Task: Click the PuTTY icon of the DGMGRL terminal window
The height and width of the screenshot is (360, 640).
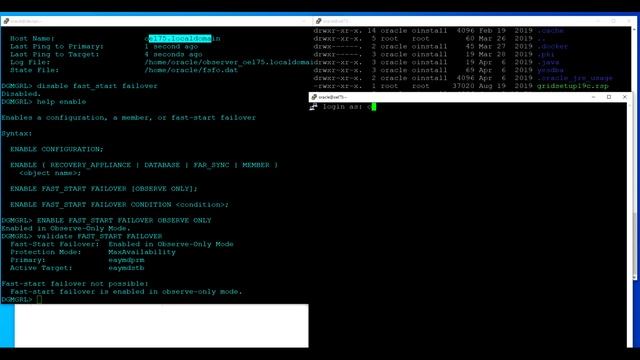Action: coord(6,21)
